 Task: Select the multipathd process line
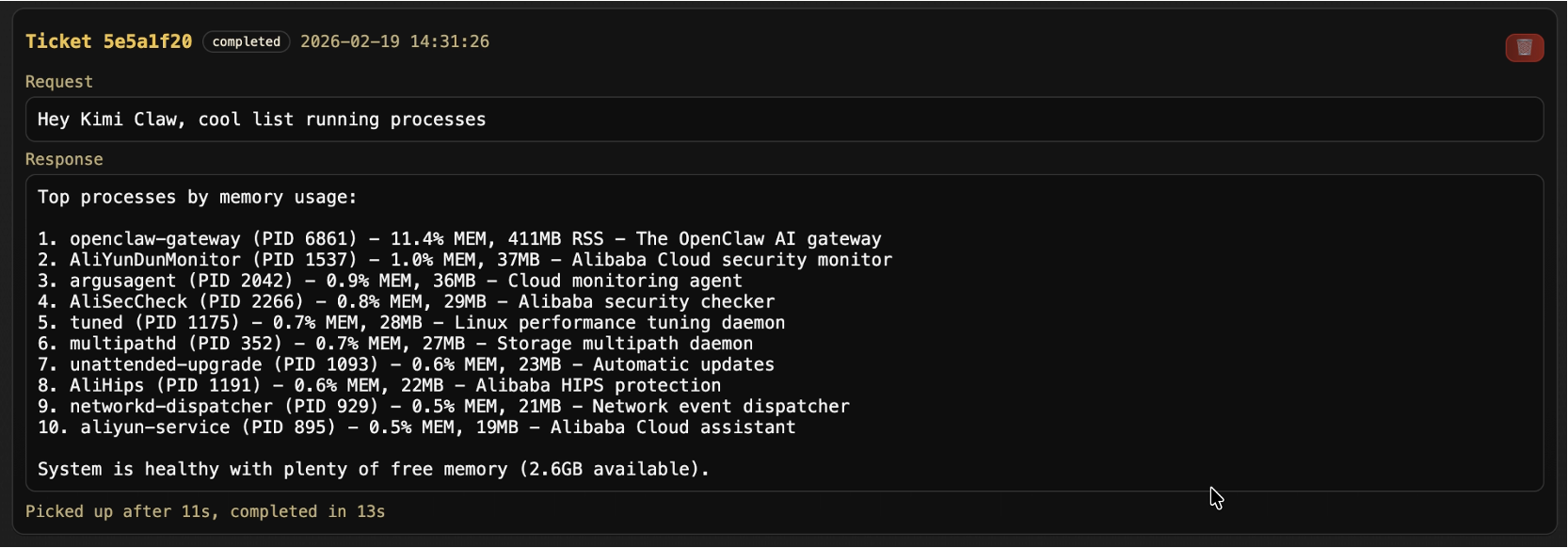pyautogui.click(x=395, y=344)
